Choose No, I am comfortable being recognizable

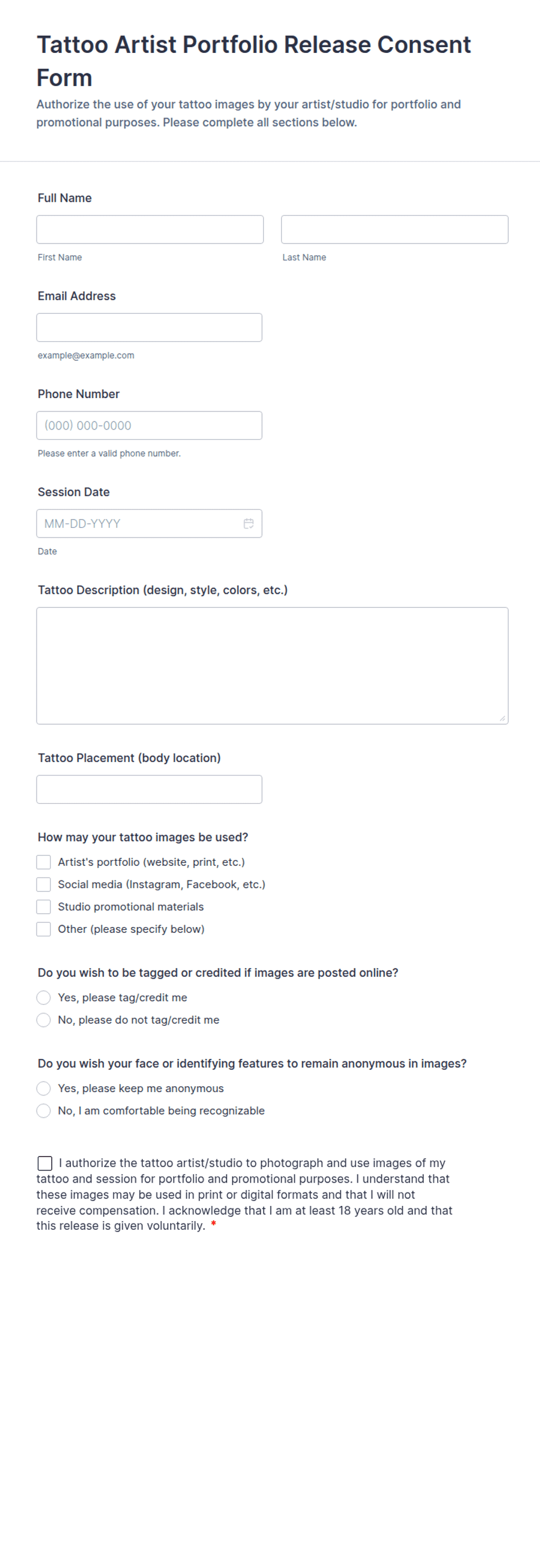pos(44,1111)
